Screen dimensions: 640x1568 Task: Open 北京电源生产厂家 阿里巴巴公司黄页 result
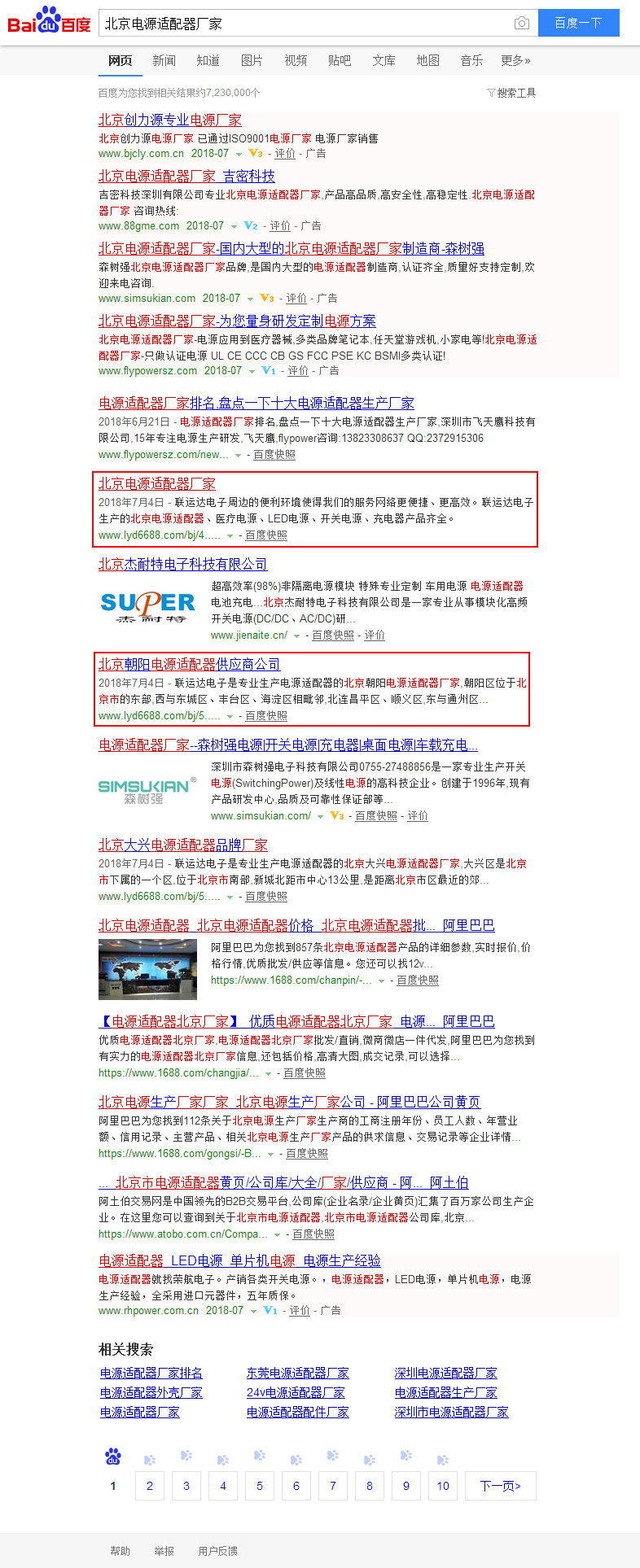point(290,1102)
